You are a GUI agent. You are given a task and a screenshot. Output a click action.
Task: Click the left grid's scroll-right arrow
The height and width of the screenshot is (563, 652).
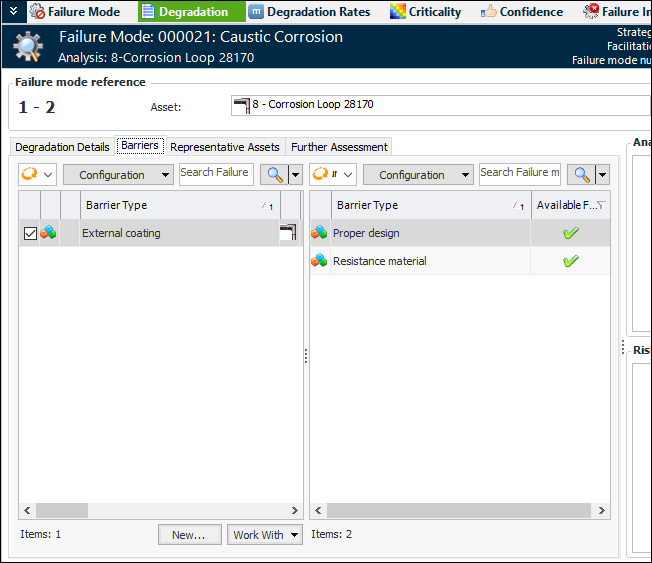coord(295,511)
